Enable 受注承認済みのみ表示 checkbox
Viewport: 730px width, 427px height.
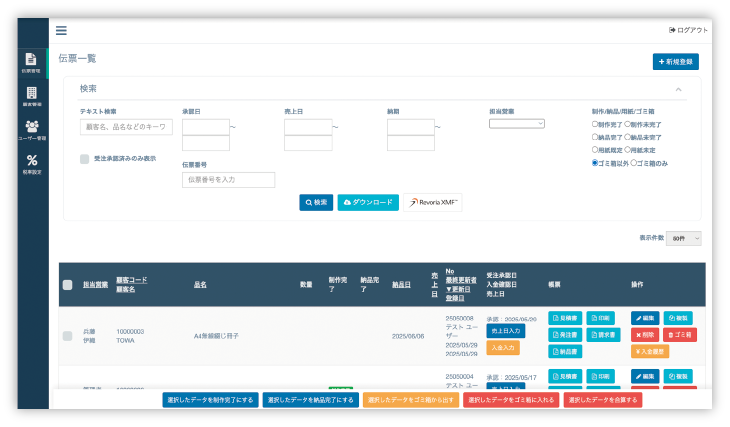click(85, 158)
